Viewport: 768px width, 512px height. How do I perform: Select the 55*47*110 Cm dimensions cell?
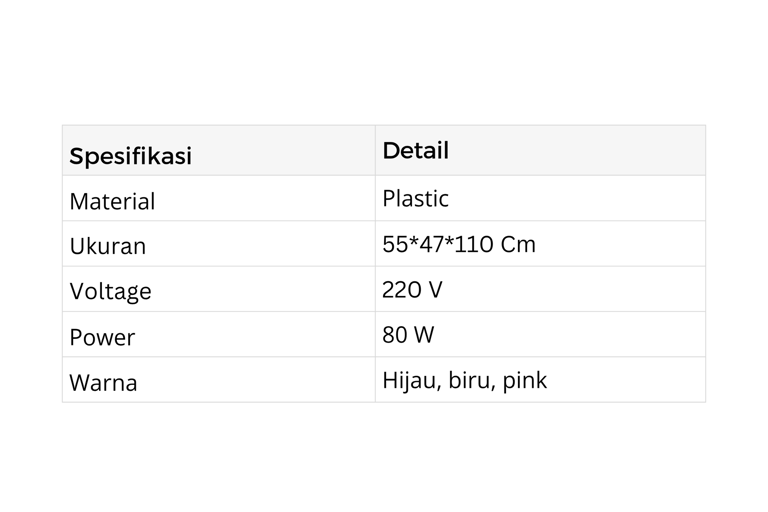(458, 244)
